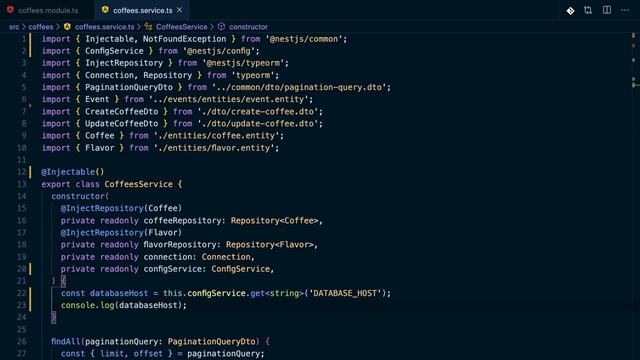
Task: Click ConfigService in the line 2 import
Action: (114, 51)
